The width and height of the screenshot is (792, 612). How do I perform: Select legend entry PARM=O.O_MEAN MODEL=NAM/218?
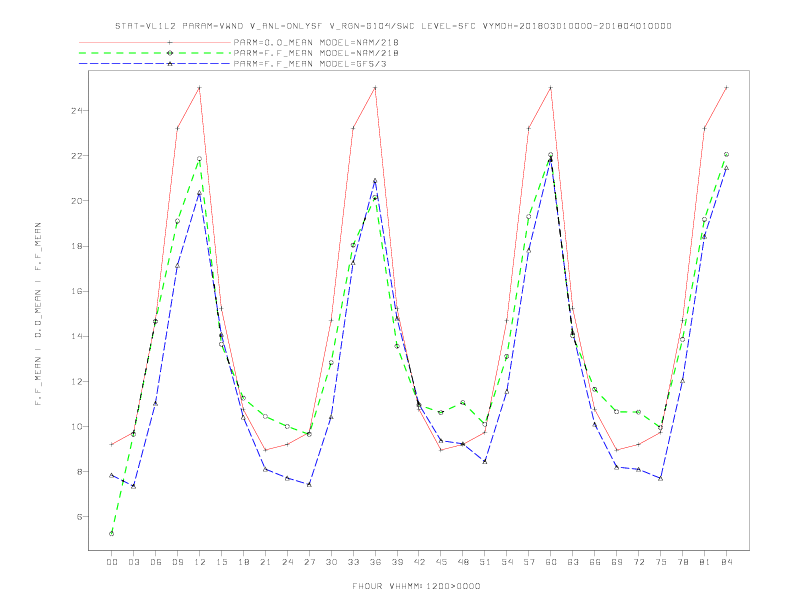[316, 42]
